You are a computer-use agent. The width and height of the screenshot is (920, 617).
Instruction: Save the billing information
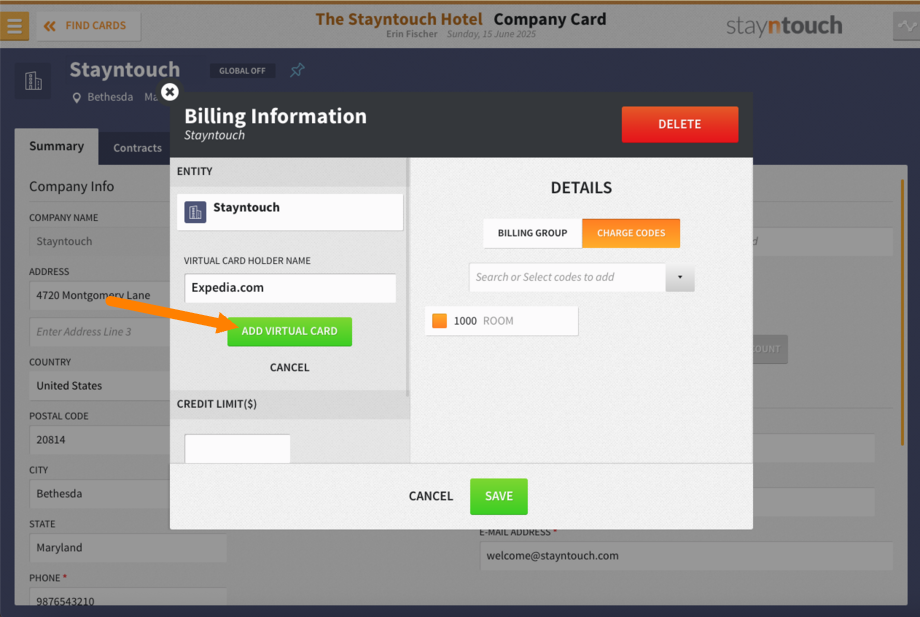coord(499,496)
